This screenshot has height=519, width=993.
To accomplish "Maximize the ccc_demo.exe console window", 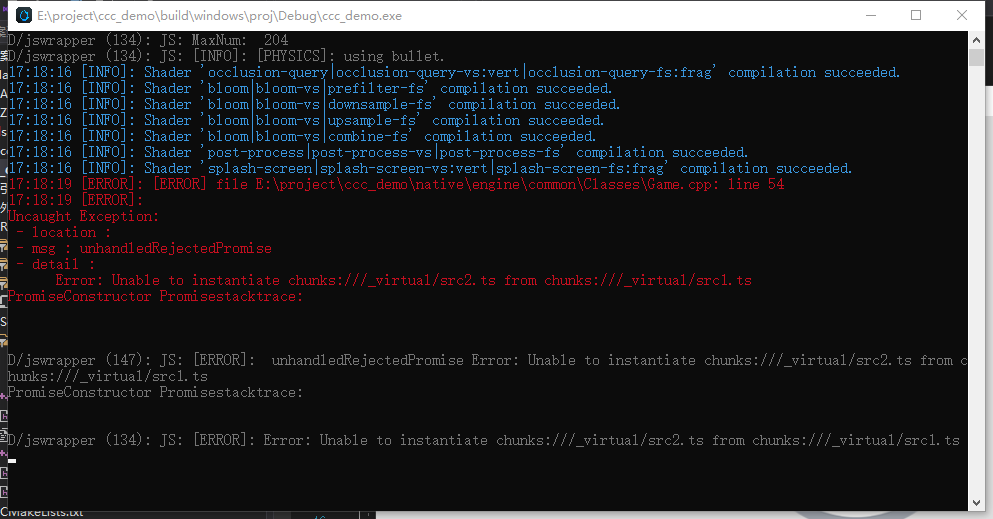I will 916,15.
